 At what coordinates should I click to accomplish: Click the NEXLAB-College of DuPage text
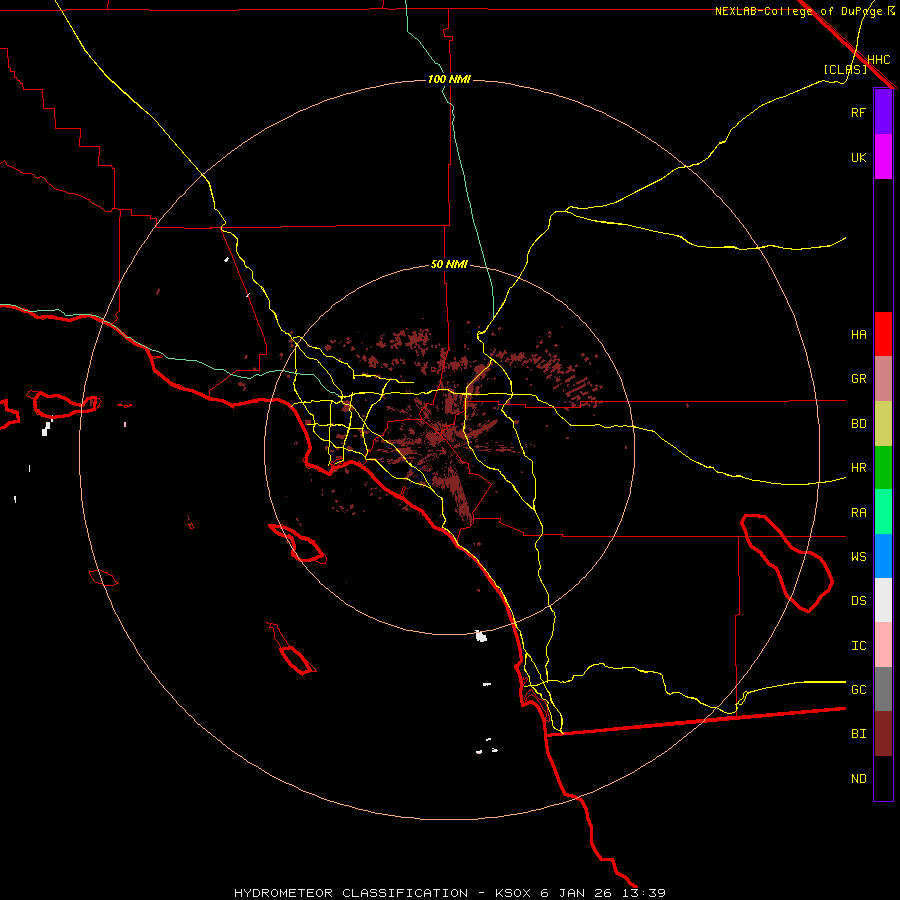point(799,11)
